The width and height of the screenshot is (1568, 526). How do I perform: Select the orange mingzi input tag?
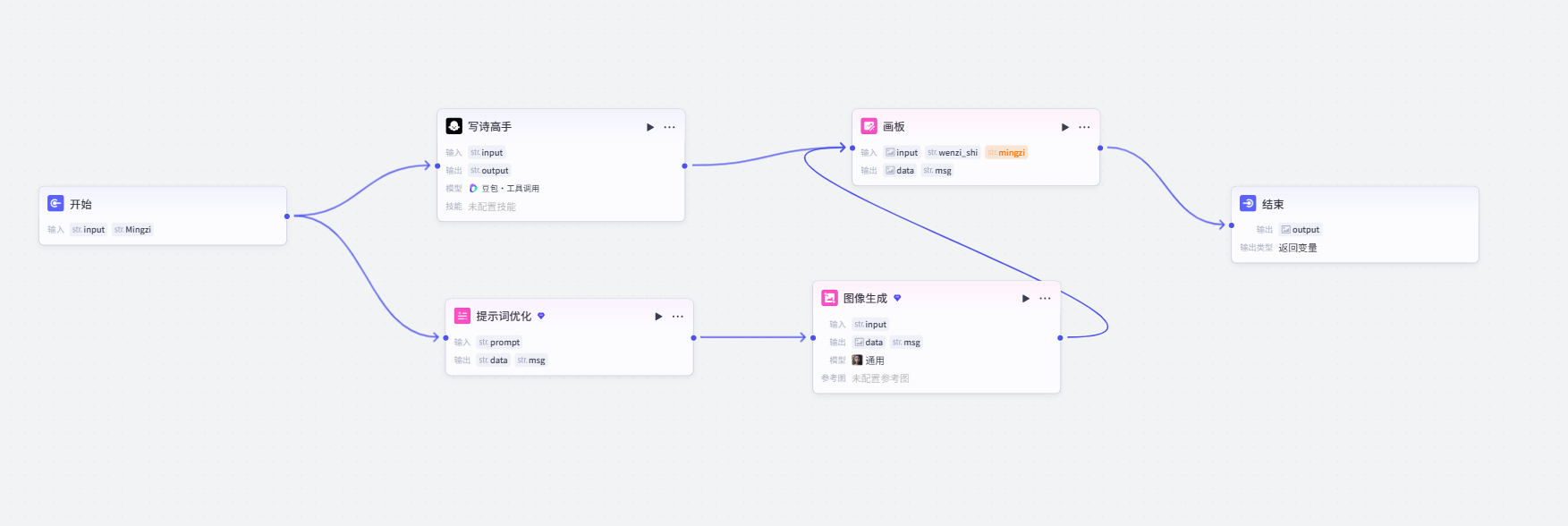1006,153
